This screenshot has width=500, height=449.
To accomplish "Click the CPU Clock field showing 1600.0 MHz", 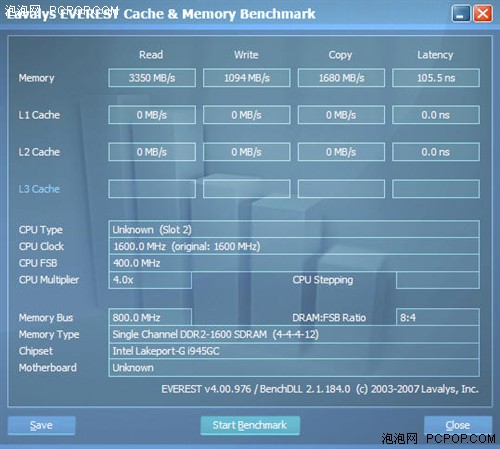I will click(294, 246).
